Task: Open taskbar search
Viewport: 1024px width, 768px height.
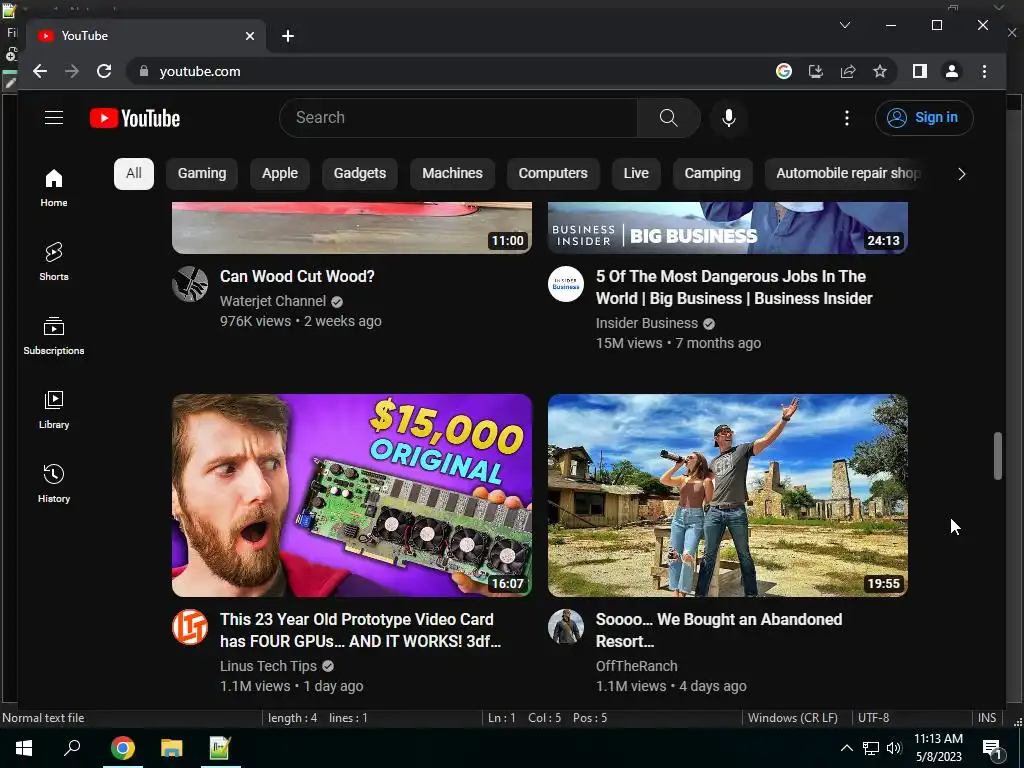Action: tap(72, 748)
